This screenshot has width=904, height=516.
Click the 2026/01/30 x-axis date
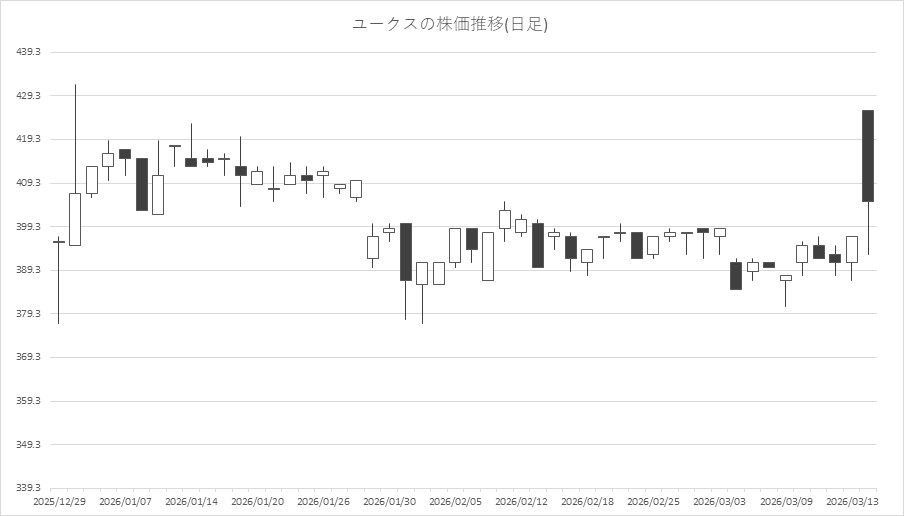click(389, 501)
